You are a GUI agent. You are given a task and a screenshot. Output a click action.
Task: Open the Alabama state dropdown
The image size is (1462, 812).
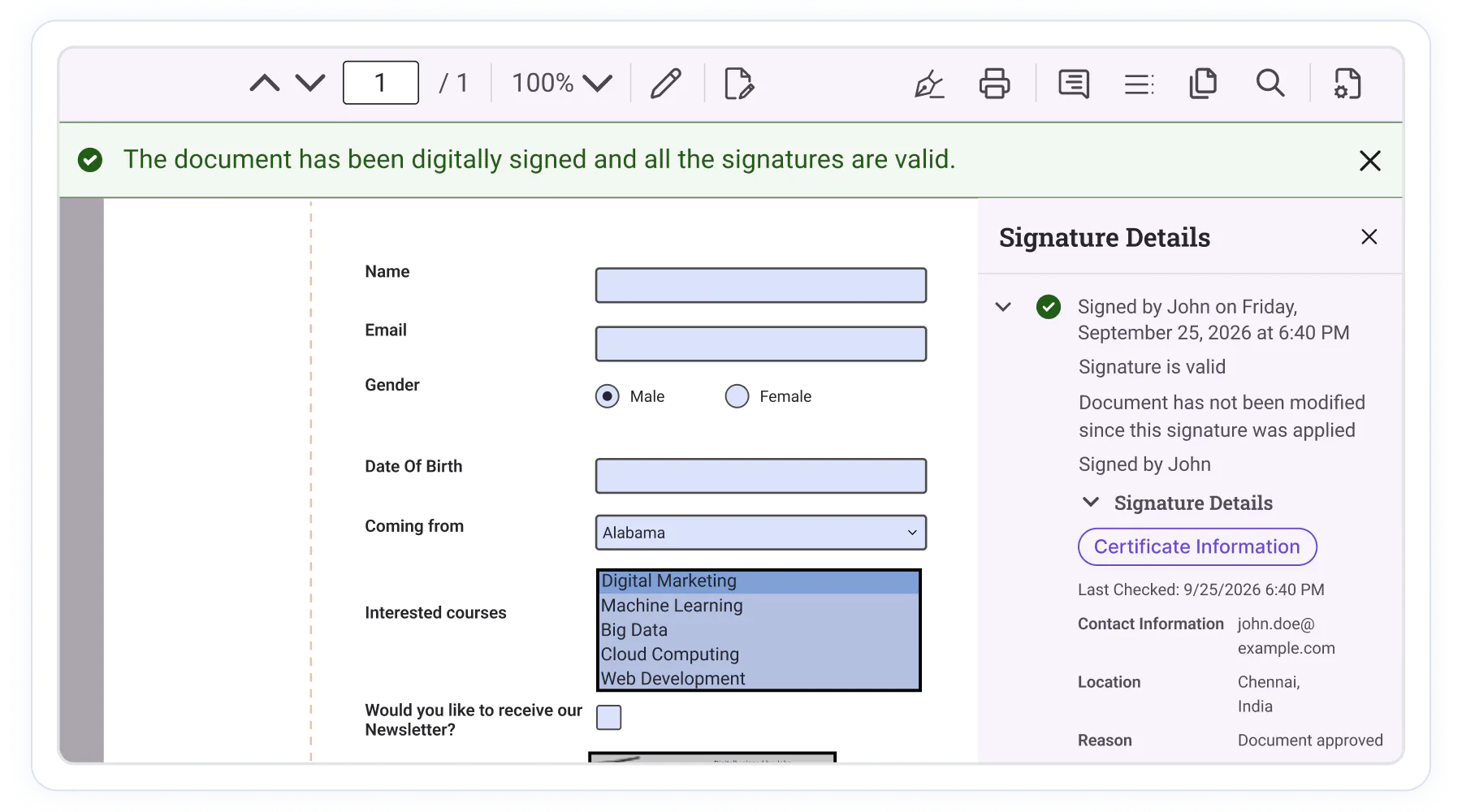761,533
